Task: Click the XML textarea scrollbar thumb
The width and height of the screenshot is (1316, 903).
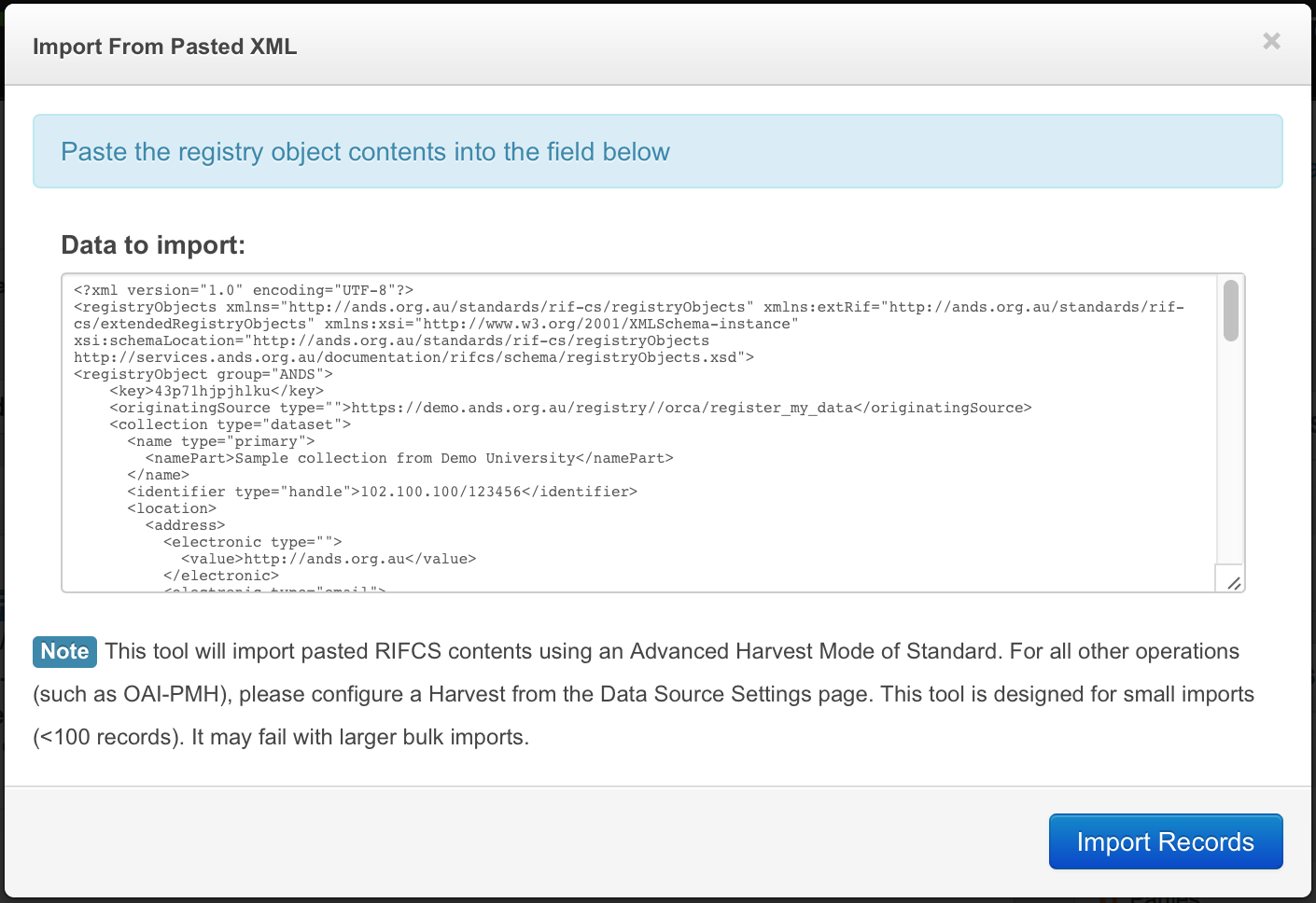Action: tap(1231, 311)
